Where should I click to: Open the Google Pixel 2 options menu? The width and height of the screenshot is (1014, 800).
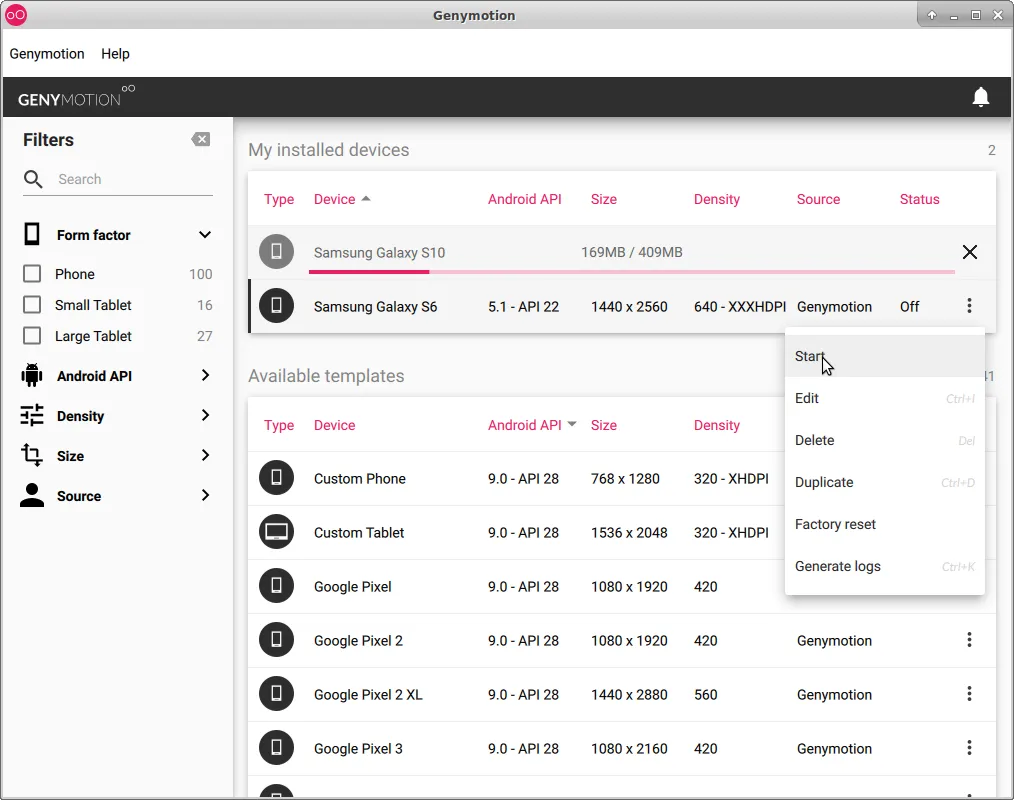point(969,640)
